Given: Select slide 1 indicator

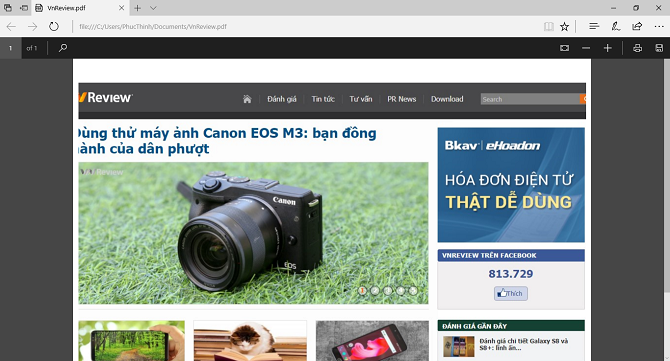Looking at the screenshot, I should tap(362, 291).
